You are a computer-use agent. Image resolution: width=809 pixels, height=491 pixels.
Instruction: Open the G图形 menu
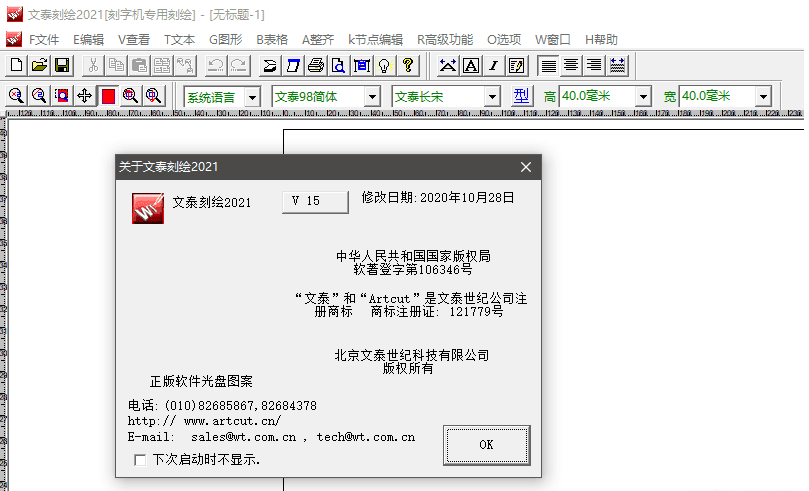(225, 40)
